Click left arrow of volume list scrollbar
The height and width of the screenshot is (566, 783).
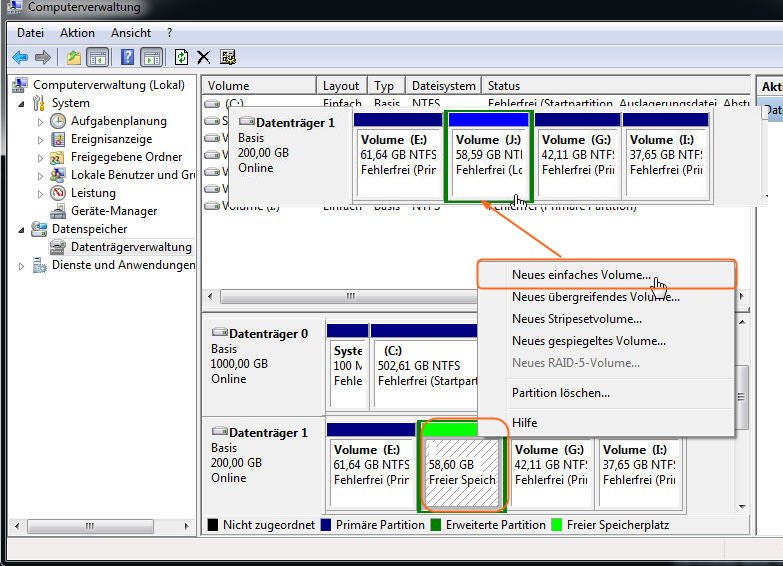210,296
